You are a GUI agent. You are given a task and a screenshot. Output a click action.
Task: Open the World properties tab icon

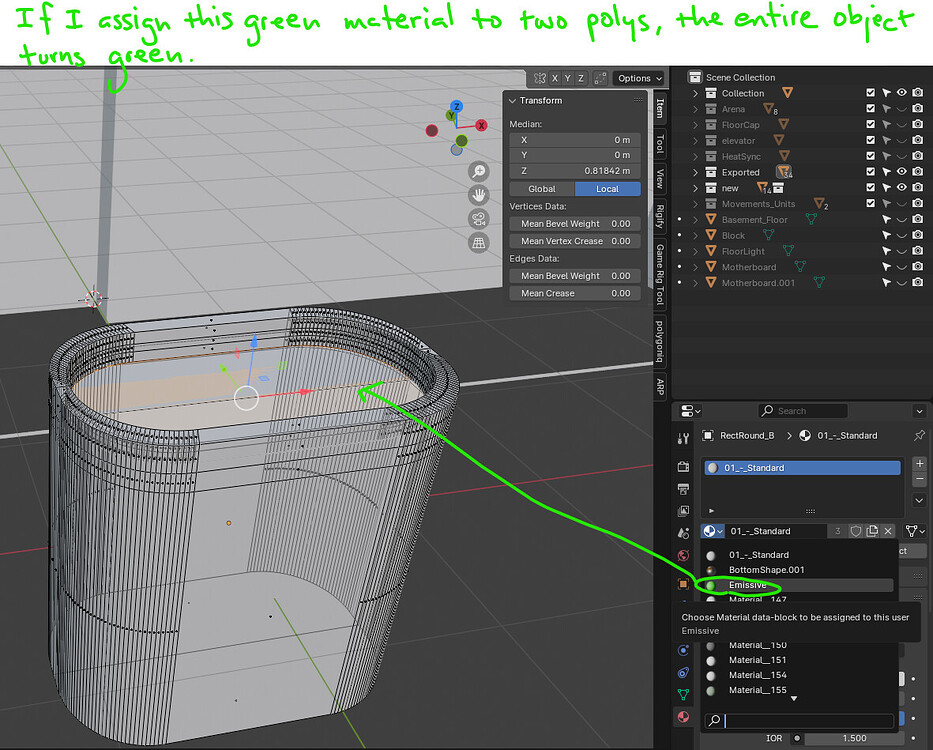click(683, 555)
